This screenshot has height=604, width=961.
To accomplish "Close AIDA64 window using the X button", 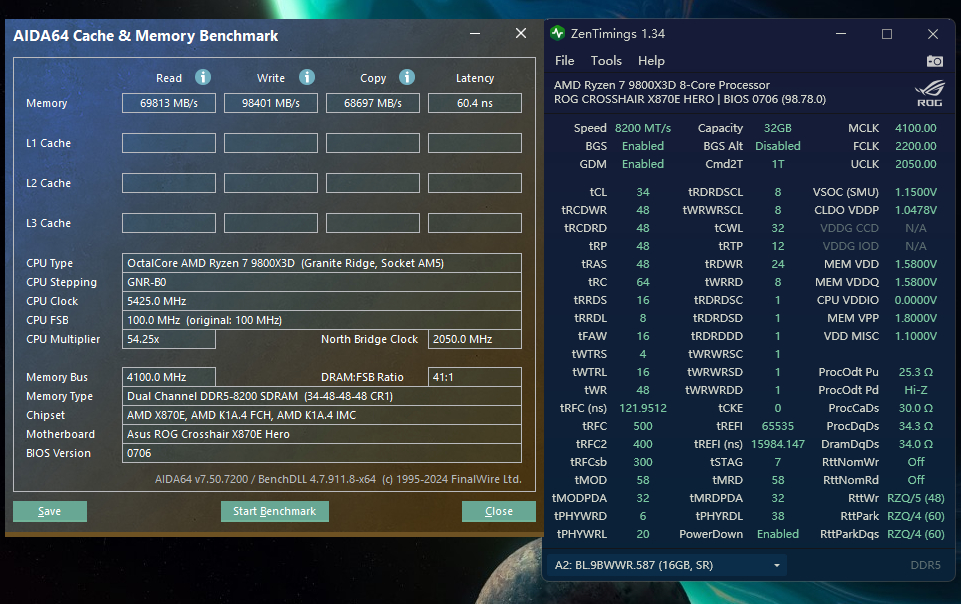I will point(521,34).
